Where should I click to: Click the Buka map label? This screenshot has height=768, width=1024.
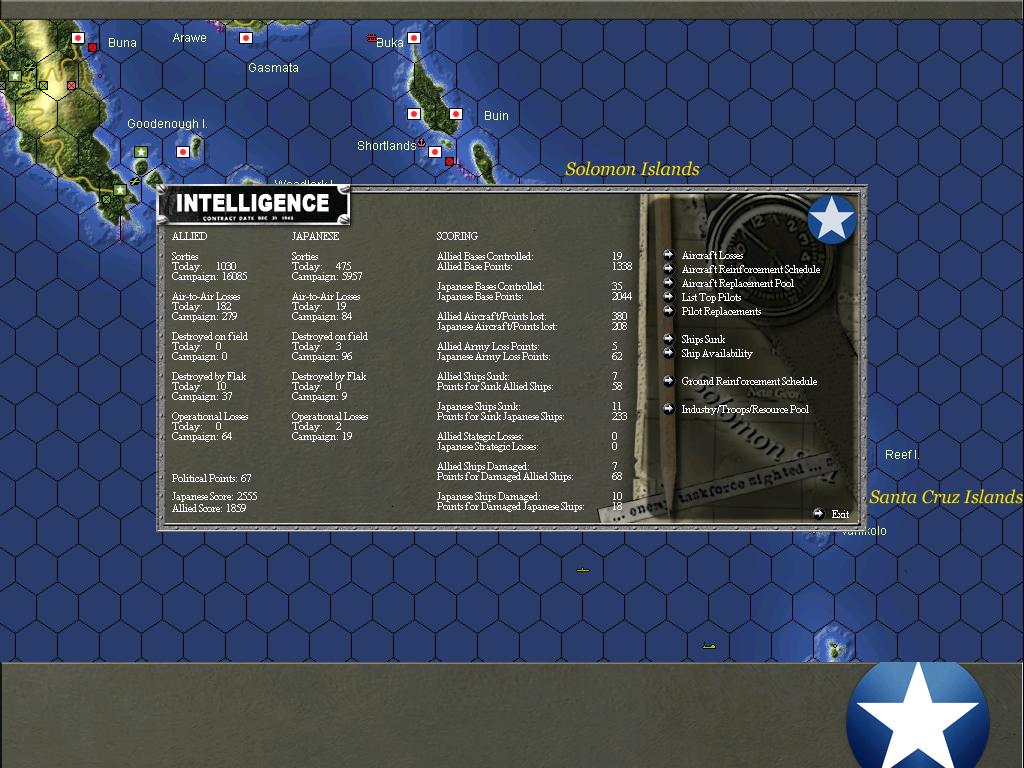point(389,43)
